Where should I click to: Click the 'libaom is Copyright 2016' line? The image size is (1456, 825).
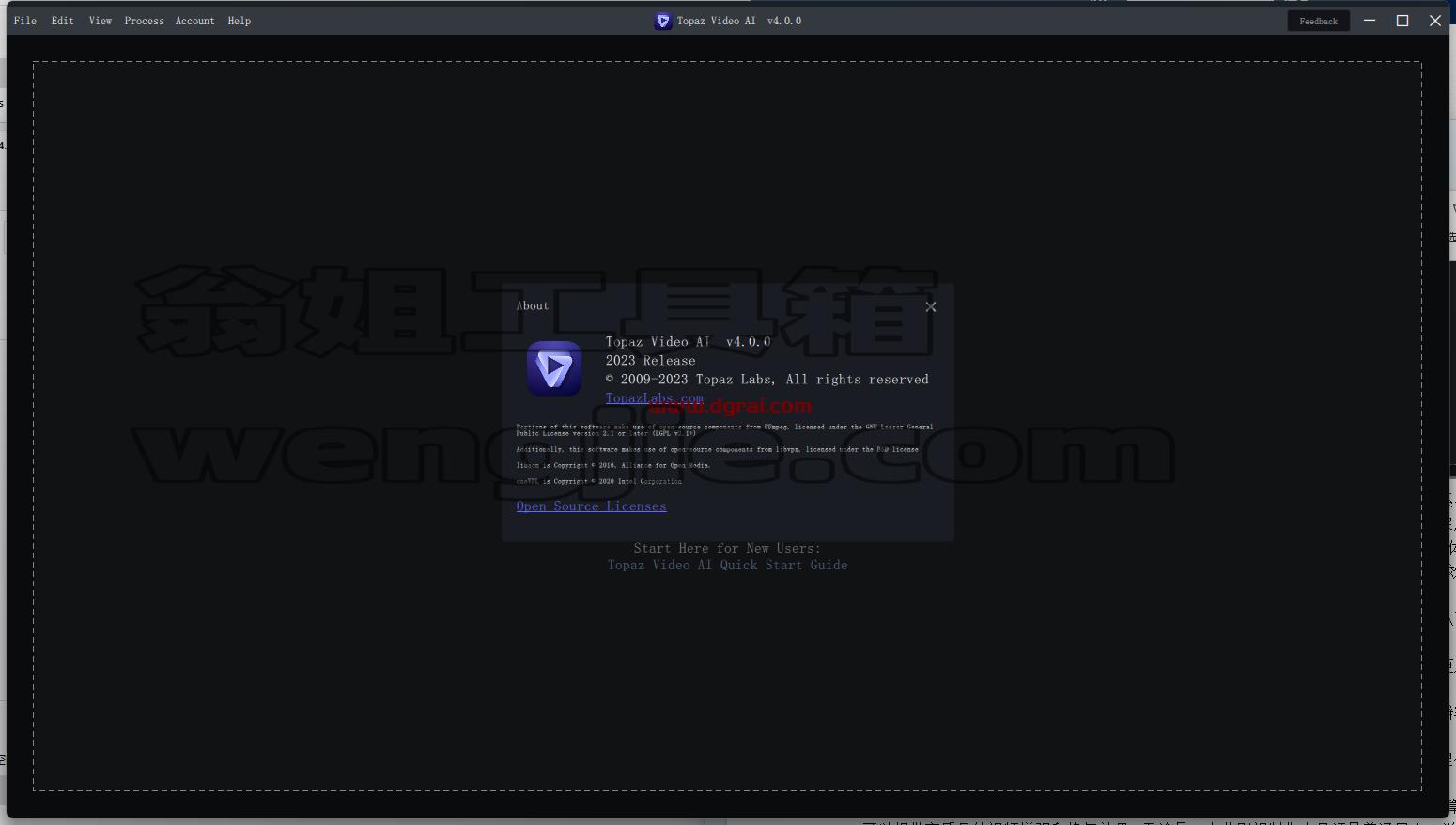(612, 465)
